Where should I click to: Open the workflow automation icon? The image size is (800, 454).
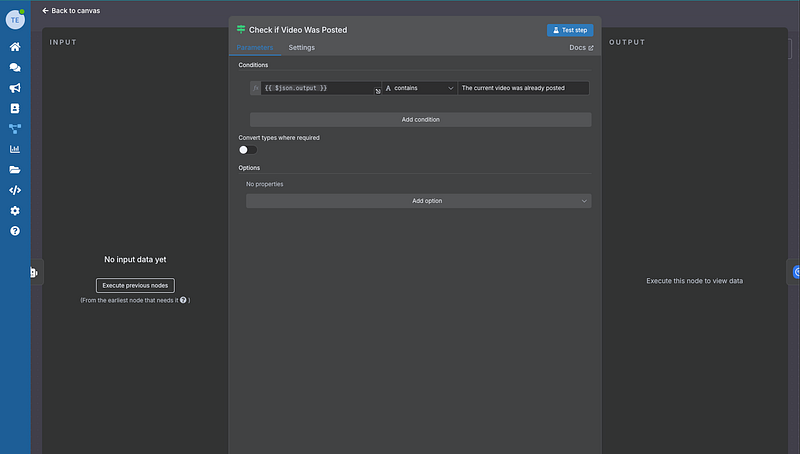[15, 128]
